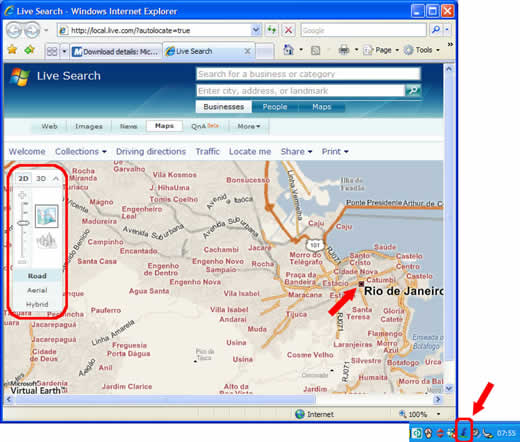The width and height of the screenshot is (520, 442).
Task: Select Aerial map style
Action: click(37, 290)
